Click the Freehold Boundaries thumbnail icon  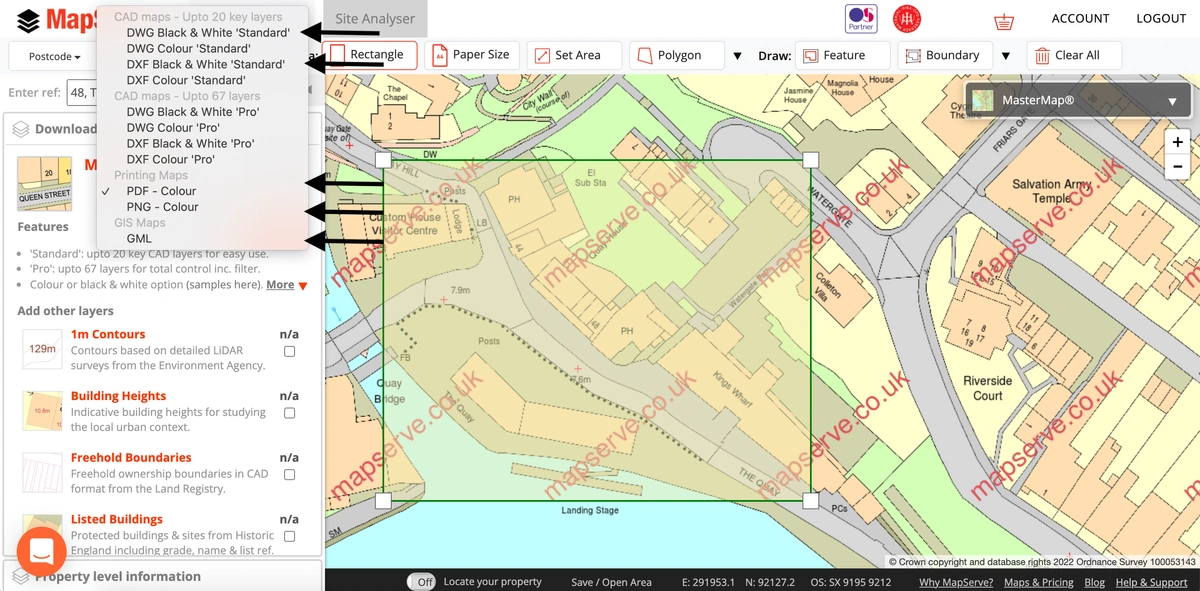(42, 473)
